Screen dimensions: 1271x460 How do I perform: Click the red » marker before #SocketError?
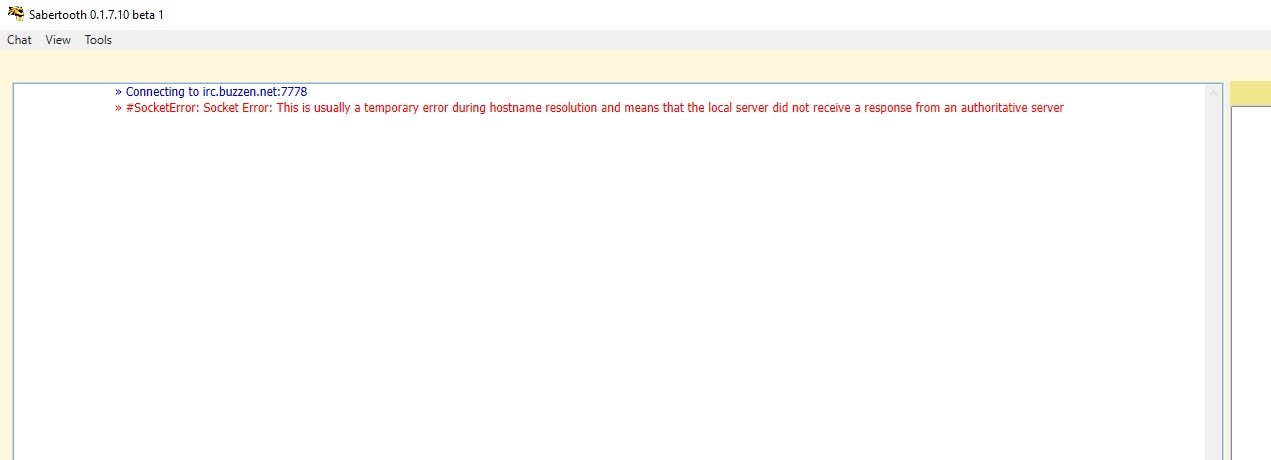[118, 107]
